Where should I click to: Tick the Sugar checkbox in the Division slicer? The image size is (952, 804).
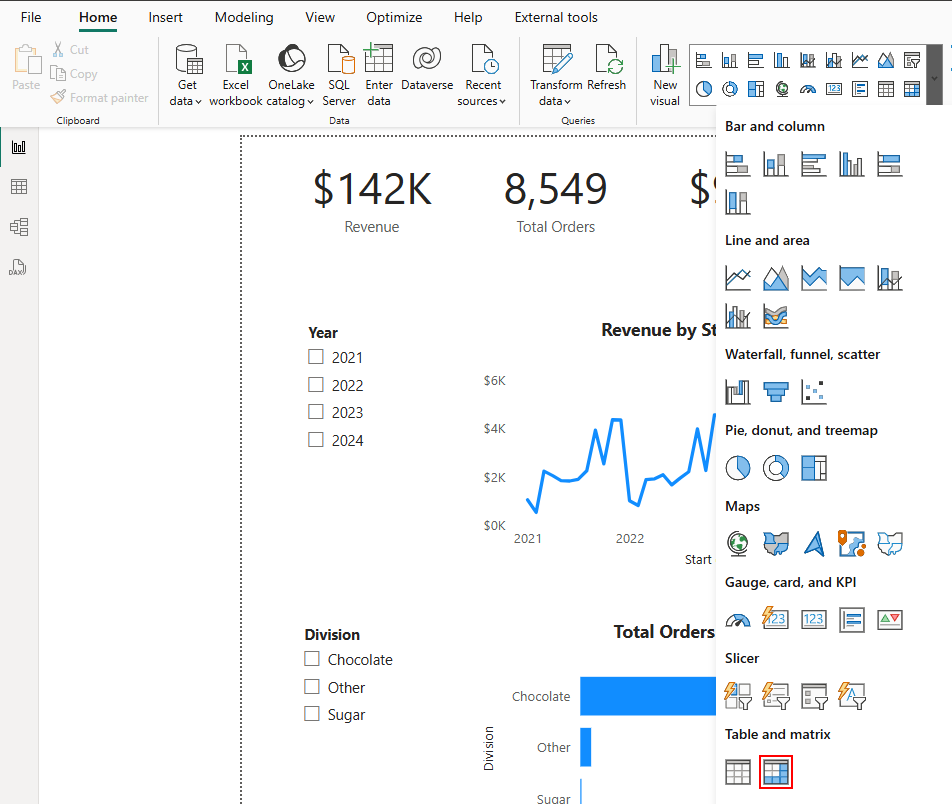click(311, 714)
